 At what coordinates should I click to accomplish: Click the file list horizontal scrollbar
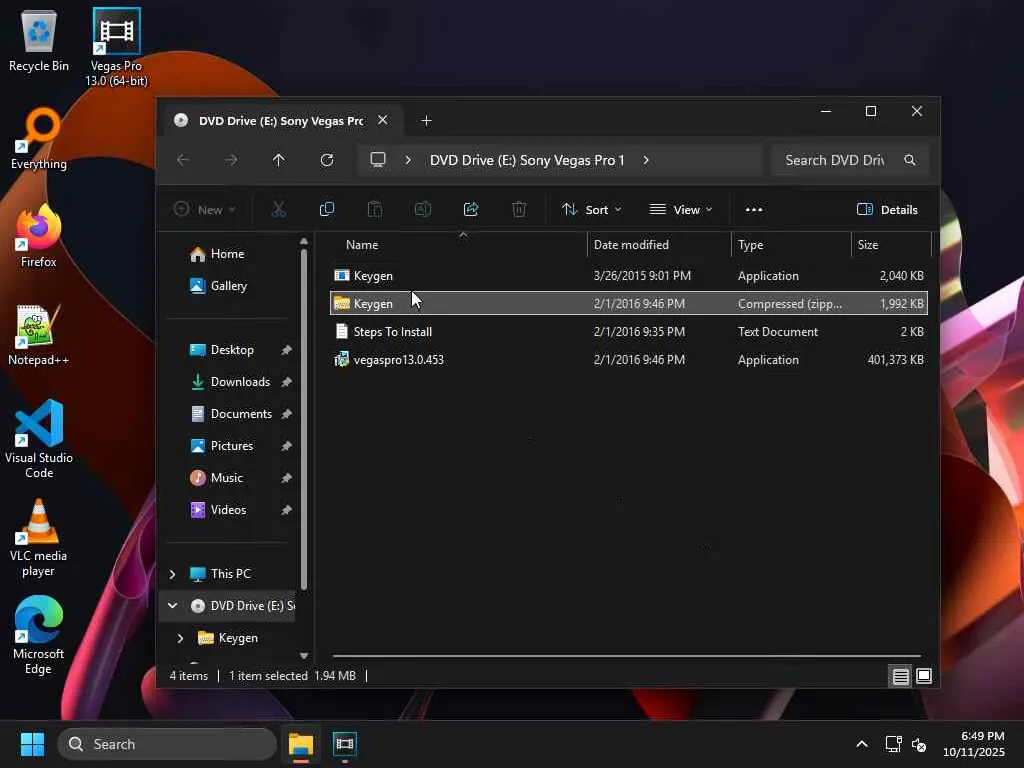(627, 655)
